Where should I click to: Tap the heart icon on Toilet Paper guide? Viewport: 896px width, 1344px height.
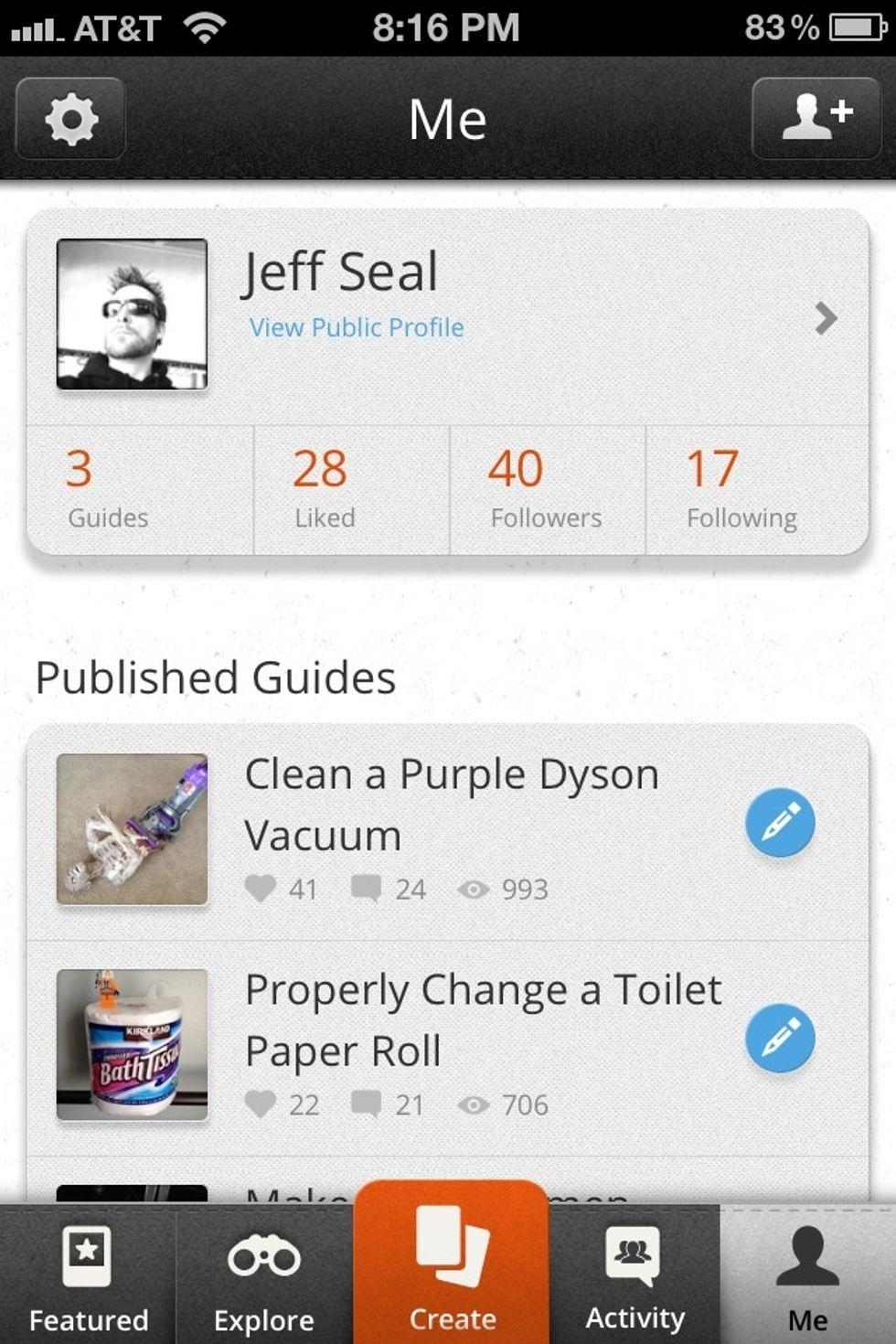(x=261, y=1104)
